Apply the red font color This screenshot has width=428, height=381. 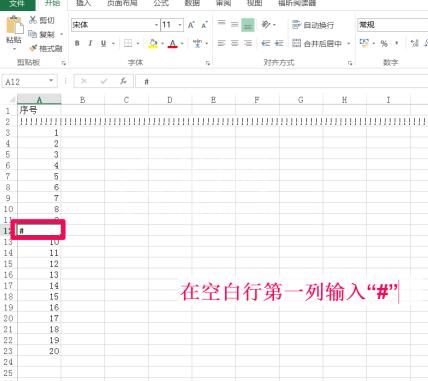173,44
